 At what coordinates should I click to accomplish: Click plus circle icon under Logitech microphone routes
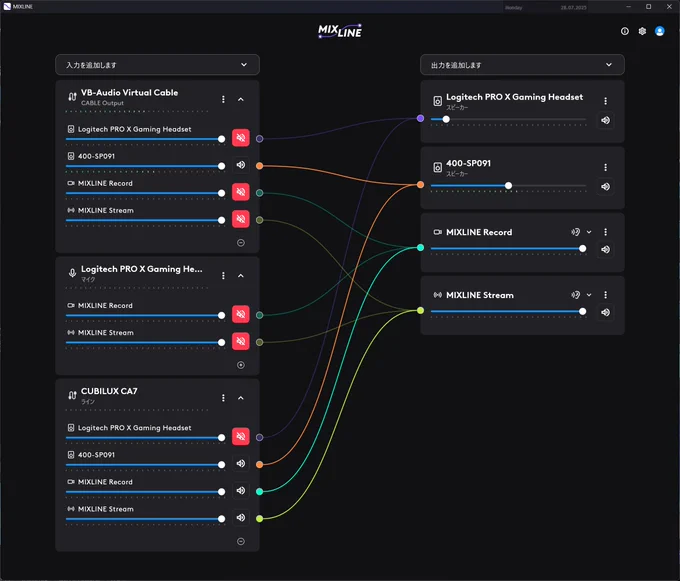[241, 365]
